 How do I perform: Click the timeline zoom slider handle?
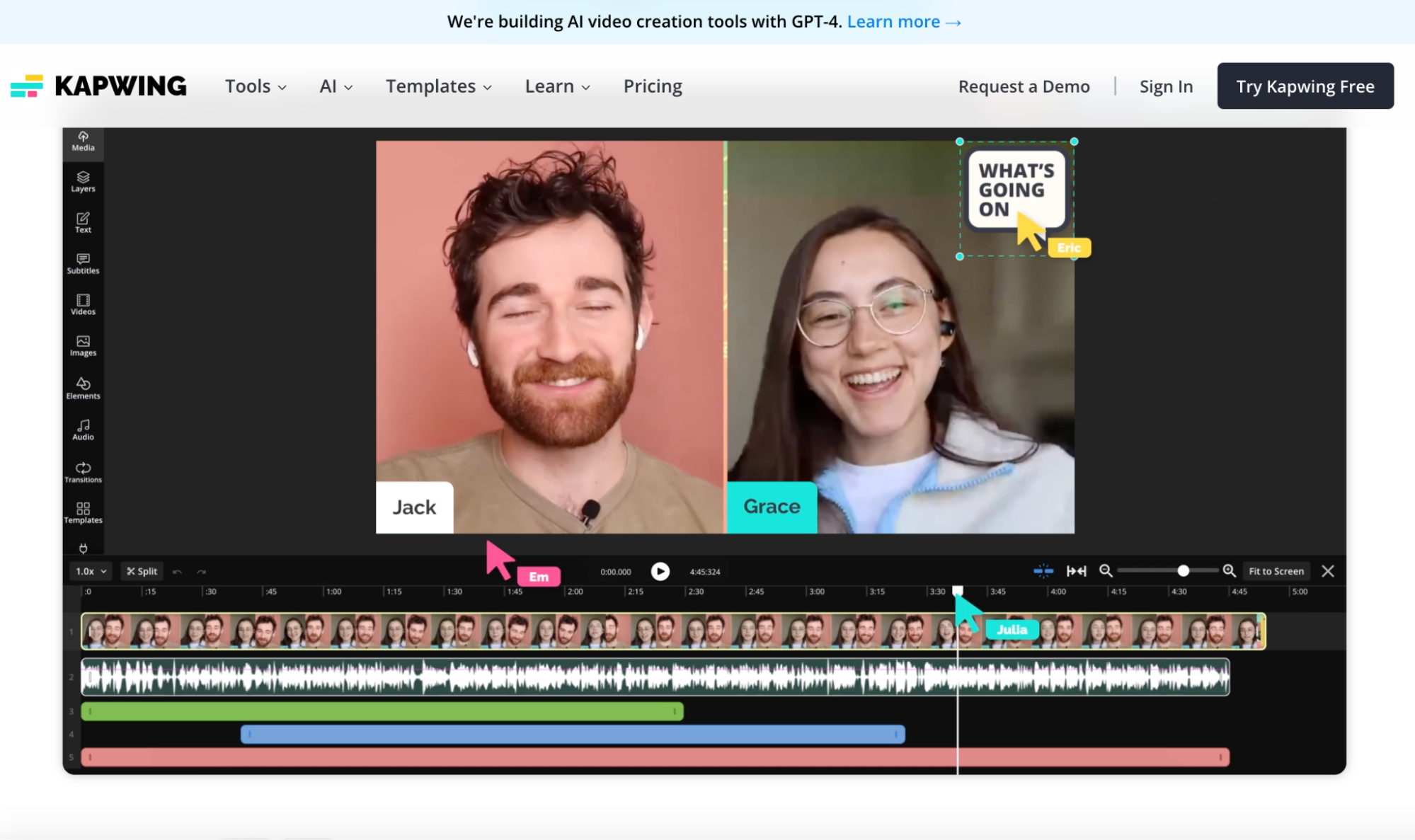pyautogui.click(x=1183, y=571)
